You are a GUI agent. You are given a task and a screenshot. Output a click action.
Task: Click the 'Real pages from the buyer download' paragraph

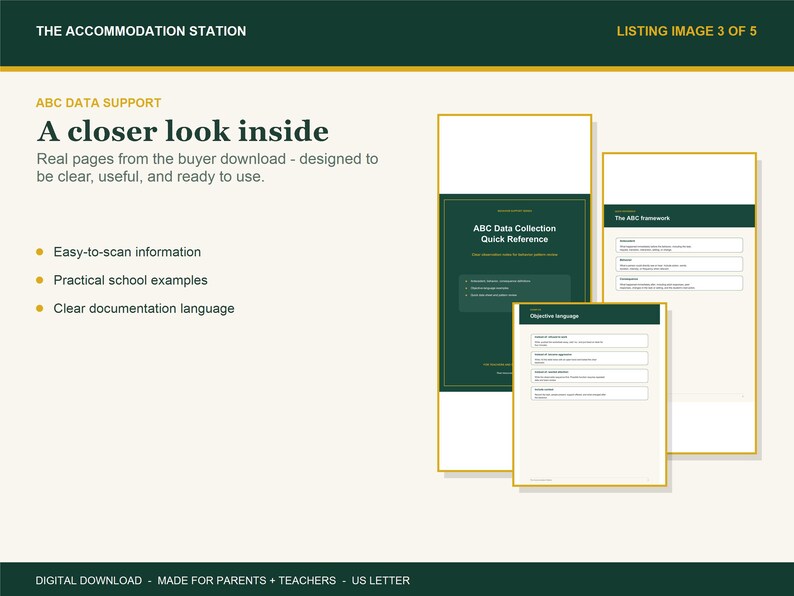(x=207, y=168)
